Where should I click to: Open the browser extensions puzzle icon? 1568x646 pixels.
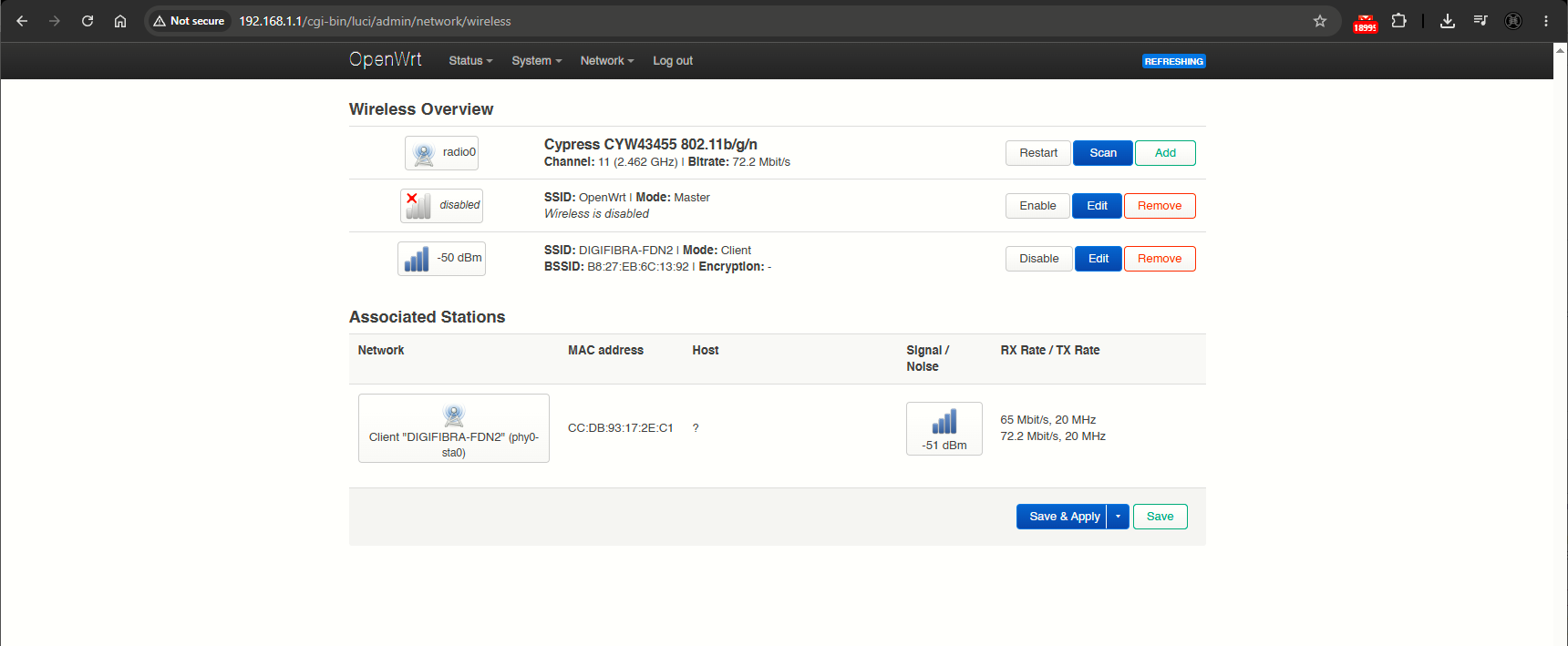pyautogui.click(x=1399, y=21)
